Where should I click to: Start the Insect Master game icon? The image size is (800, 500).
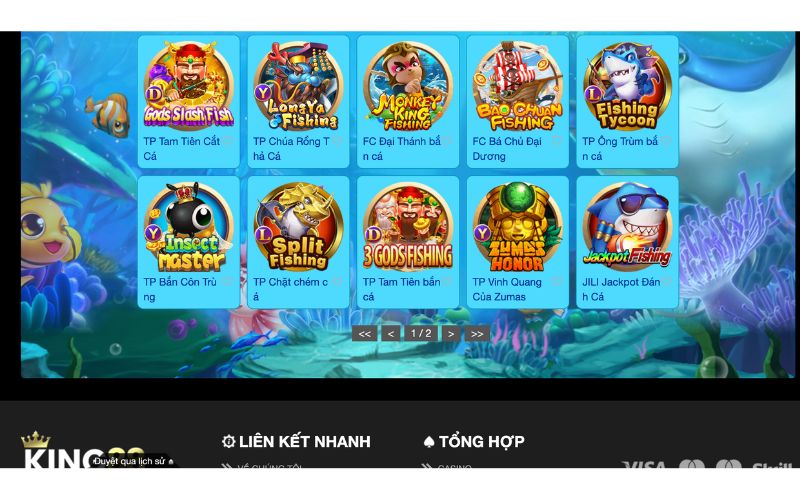[189, 226]
